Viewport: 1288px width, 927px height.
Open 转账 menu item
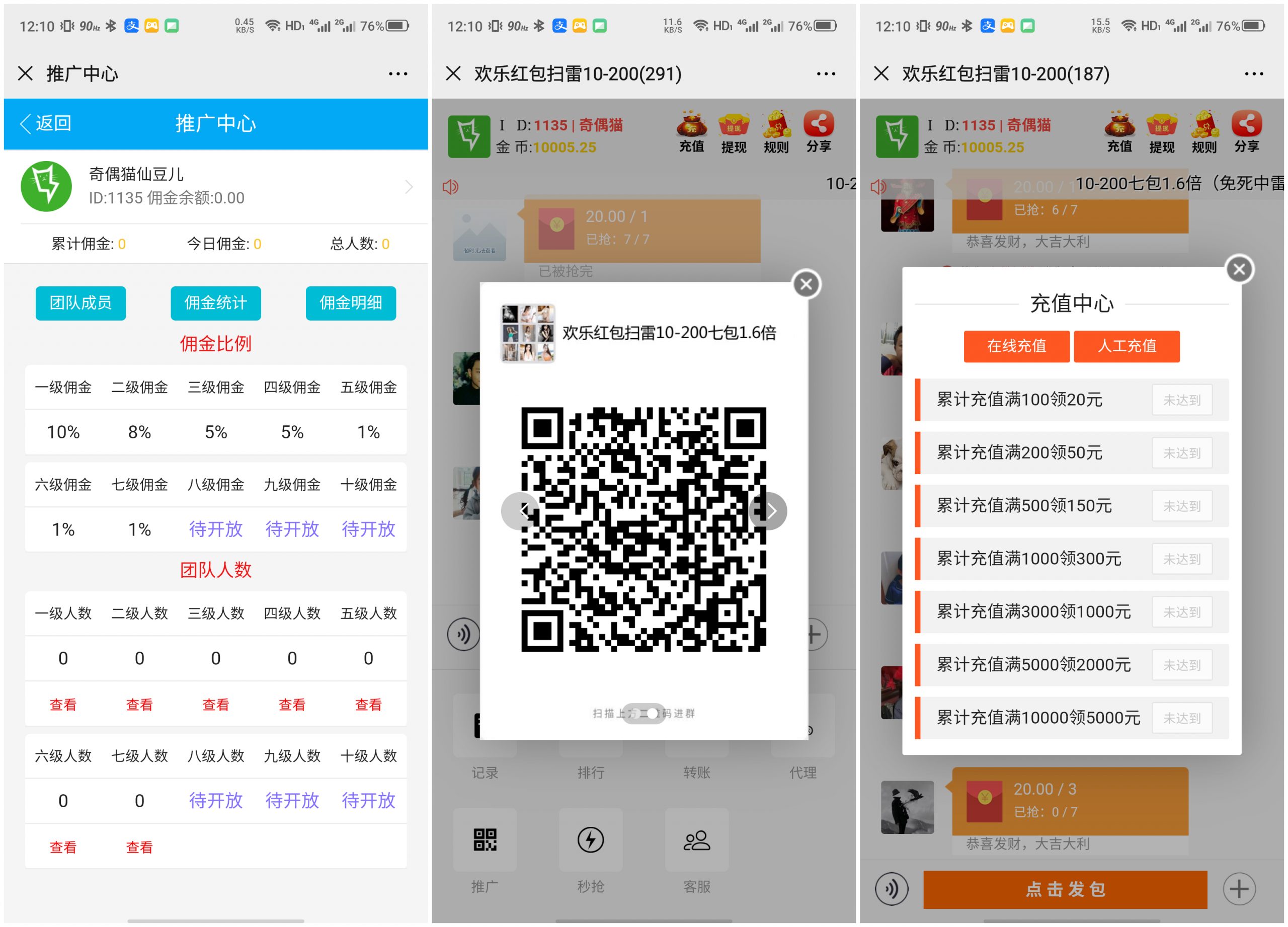coord(697,772)
